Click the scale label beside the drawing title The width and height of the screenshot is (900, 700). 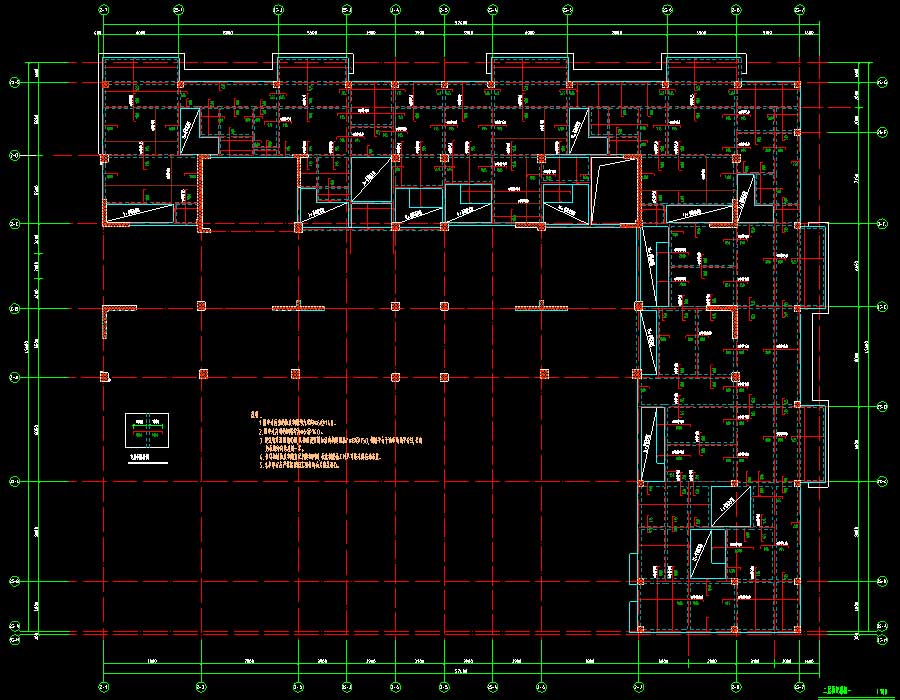tap(882, 691)
